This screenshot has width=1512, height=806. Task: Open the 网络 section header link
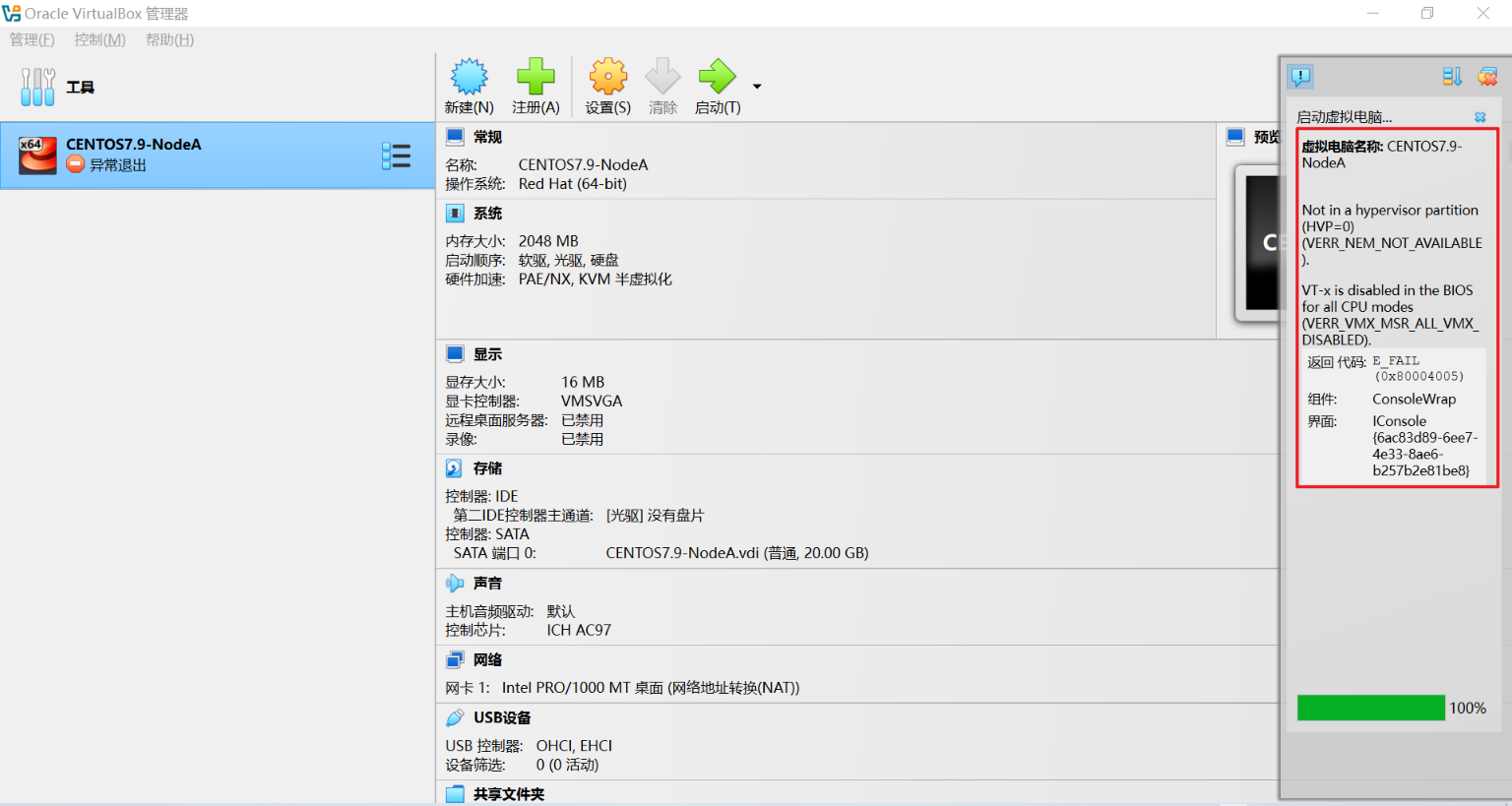(x=487, y=660)
